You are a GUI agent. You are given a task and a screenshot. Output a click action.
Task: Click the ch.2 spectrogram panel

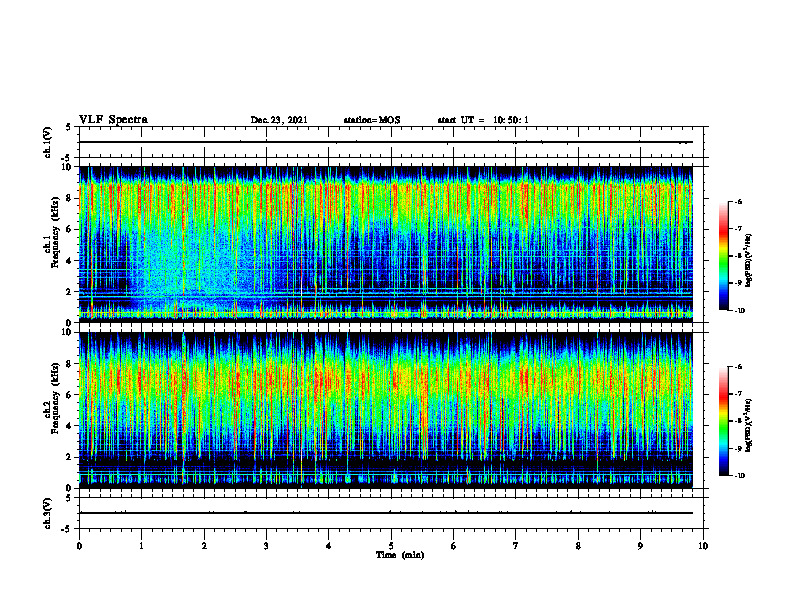point(386,410)
